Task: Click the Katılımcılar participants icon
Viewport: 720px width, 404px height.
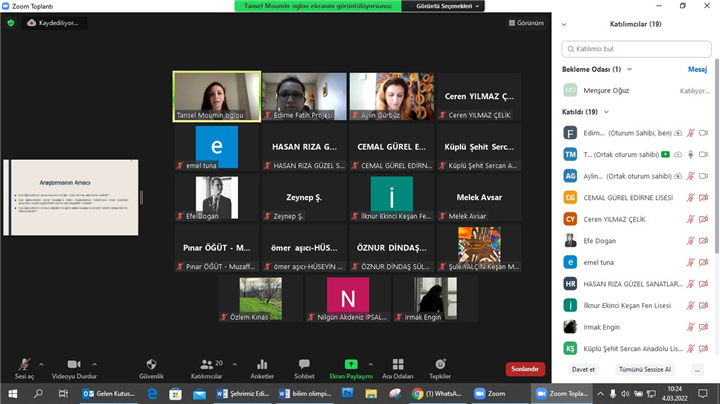Action: (204, 365)
